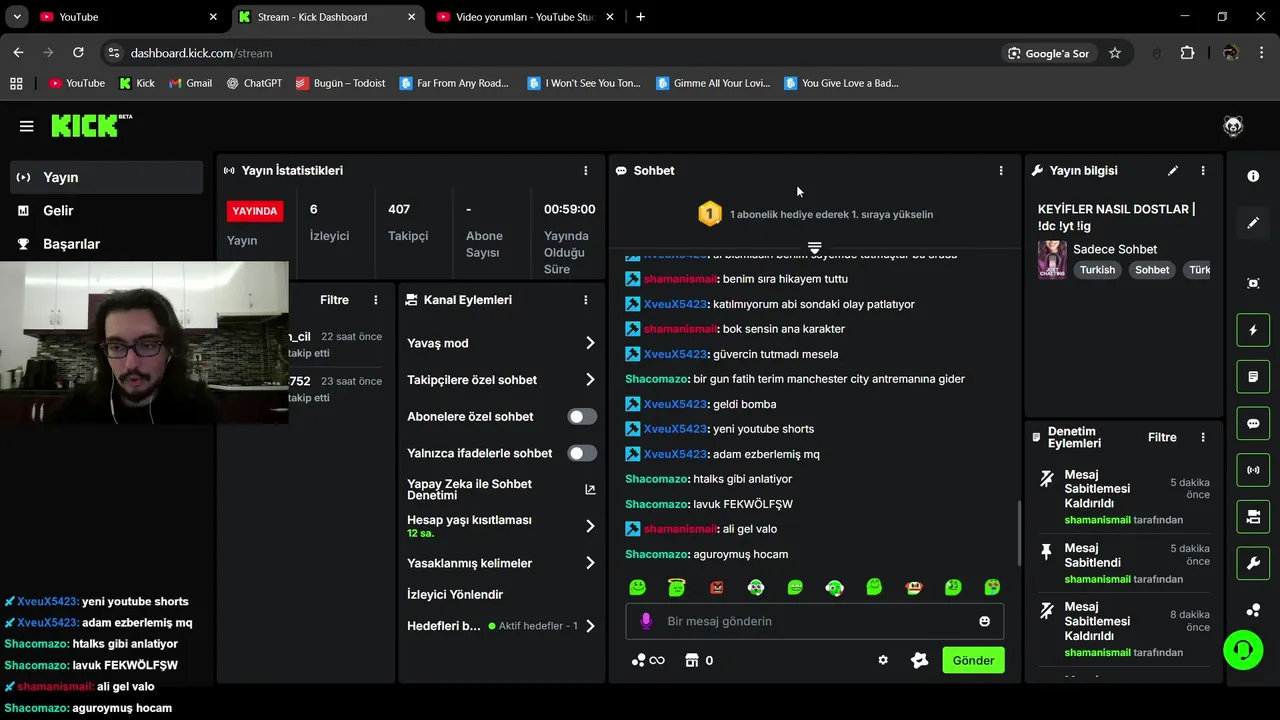Open Kanal Eylemleri three-dot menu
Screen dimensions: 1280x720
[x=586, y=300]
